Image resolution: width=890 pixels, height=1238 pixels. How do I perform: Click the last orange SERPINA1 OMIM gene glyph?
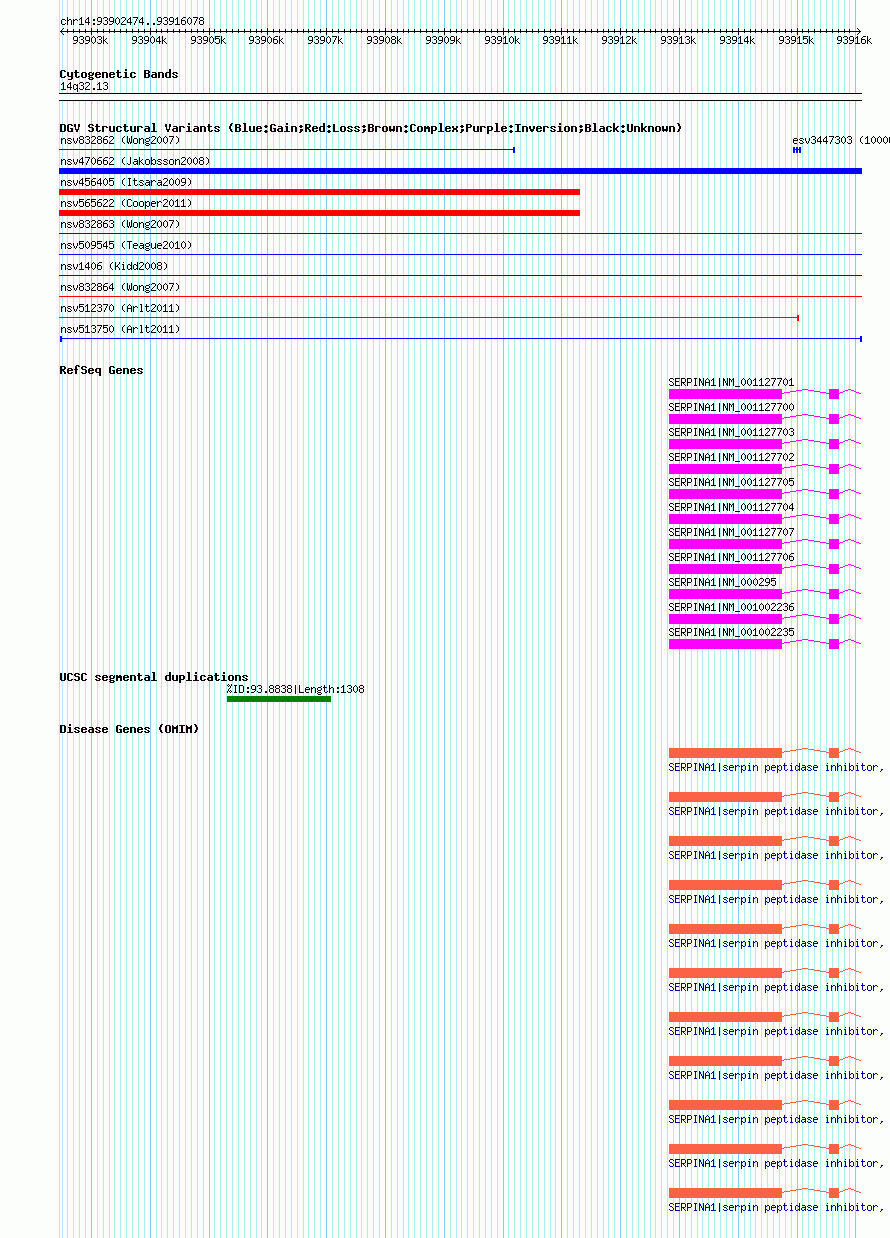point(764,1192)
